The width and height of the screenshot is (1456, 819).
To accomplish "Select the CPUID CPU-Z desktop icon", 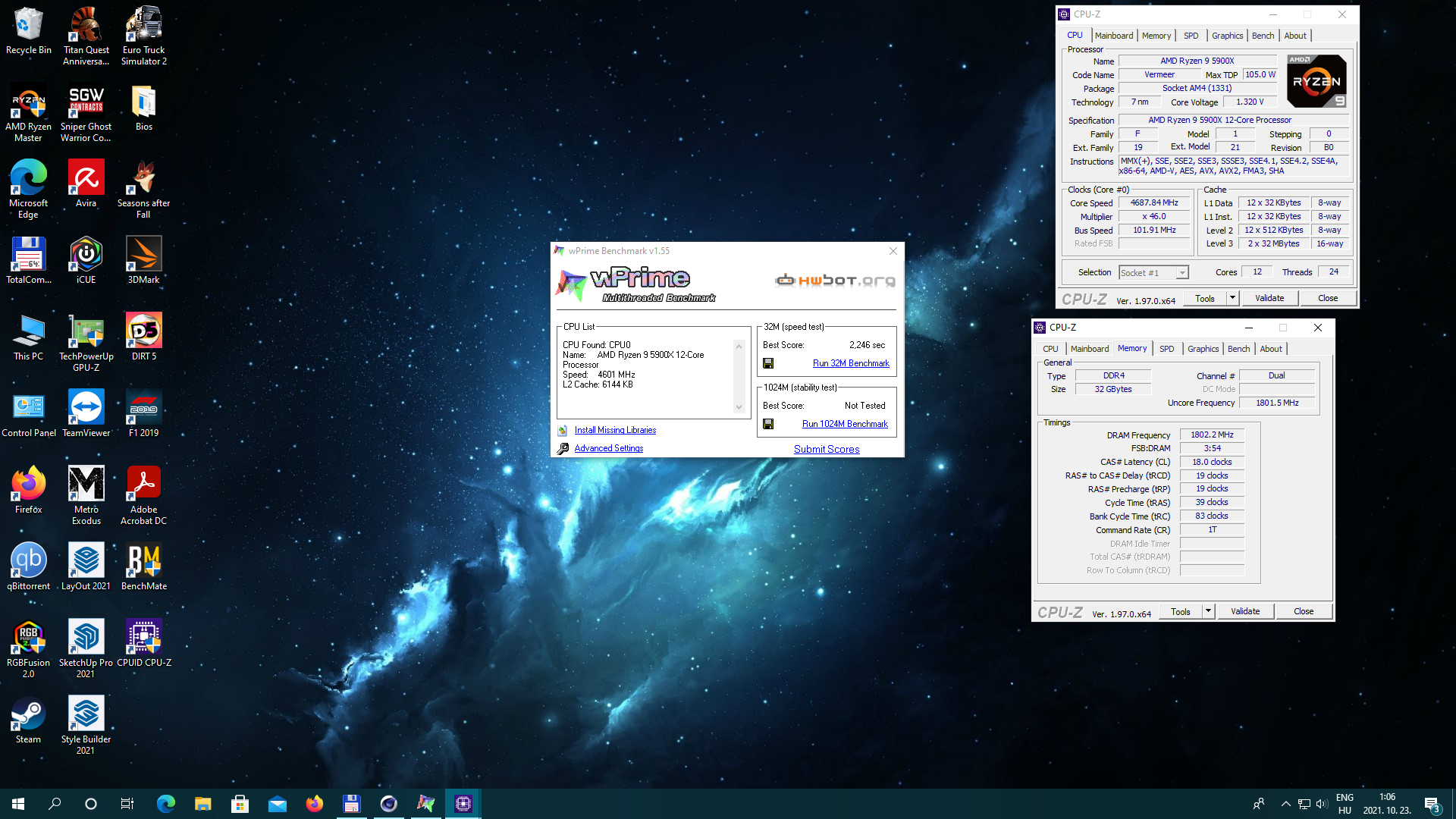I will 143,644.
